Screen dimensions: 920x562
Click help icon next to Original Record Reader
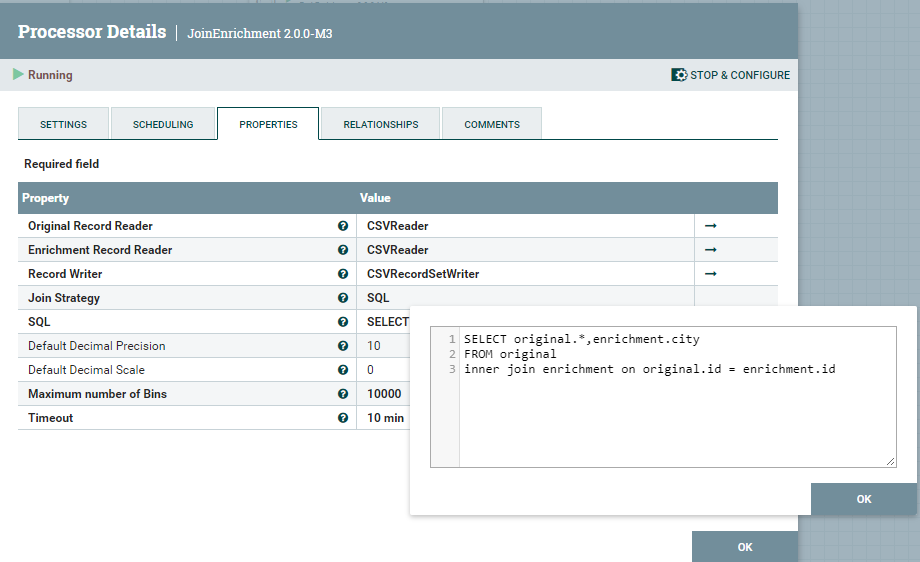click(x=343, y=226)
